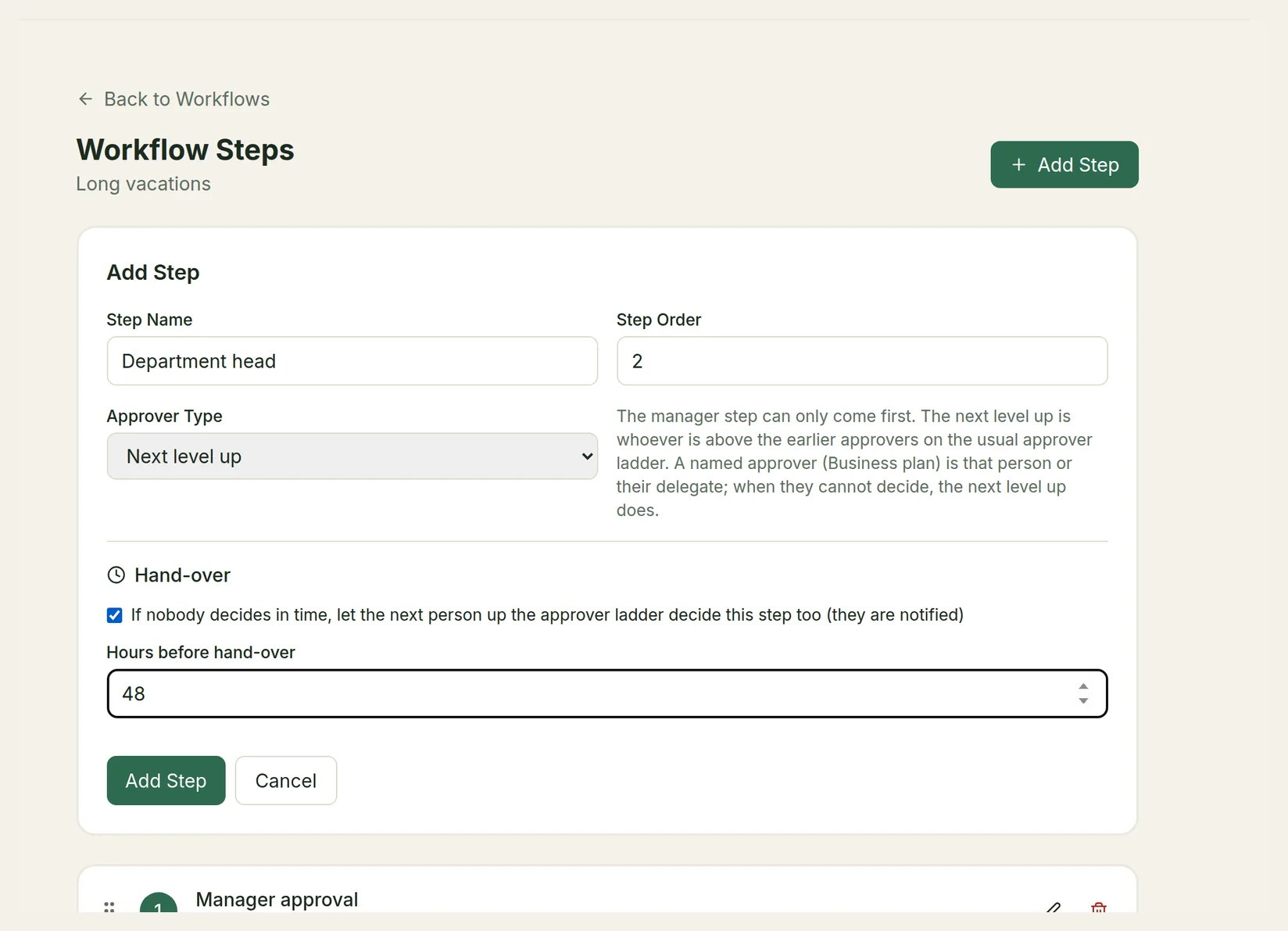Edit the Manager approval step
Viewport: 1288px width, 931px height.
[1054, 907]
